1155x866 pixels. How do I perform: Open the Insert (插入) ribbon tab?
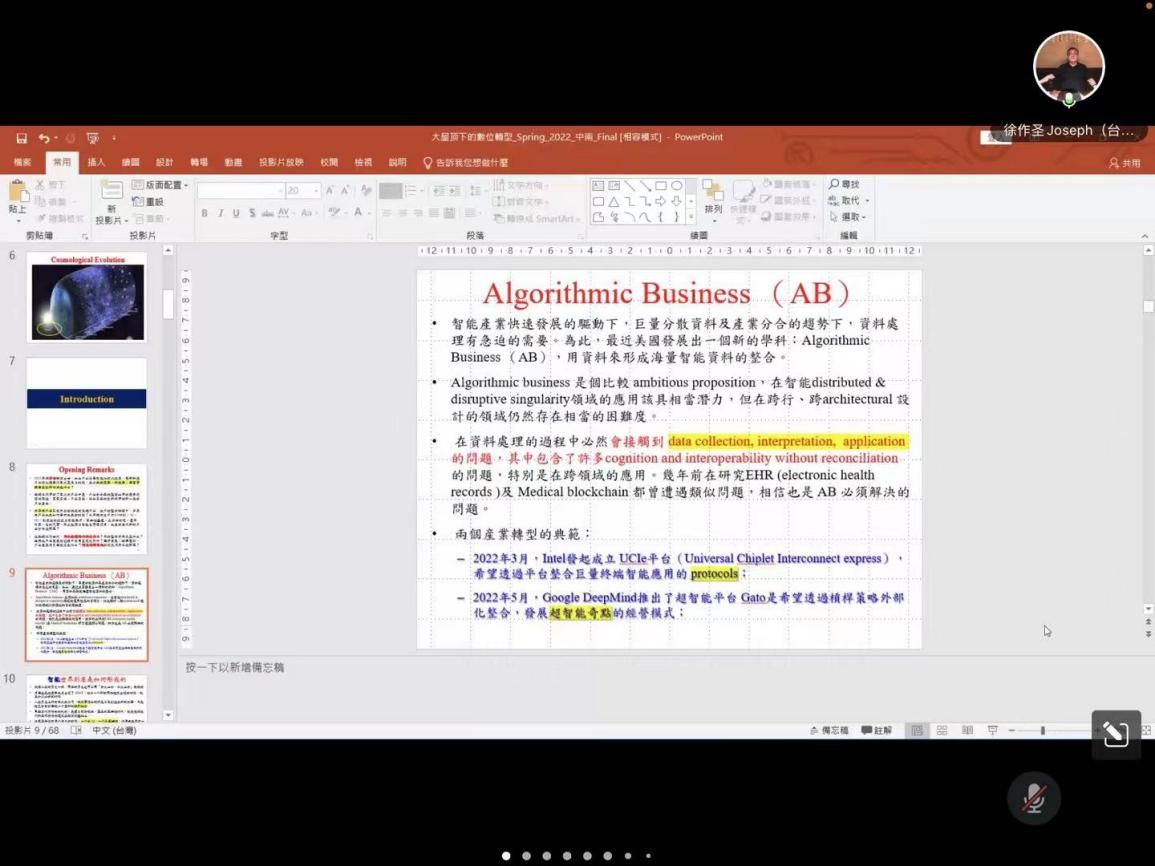pos(96,163)
